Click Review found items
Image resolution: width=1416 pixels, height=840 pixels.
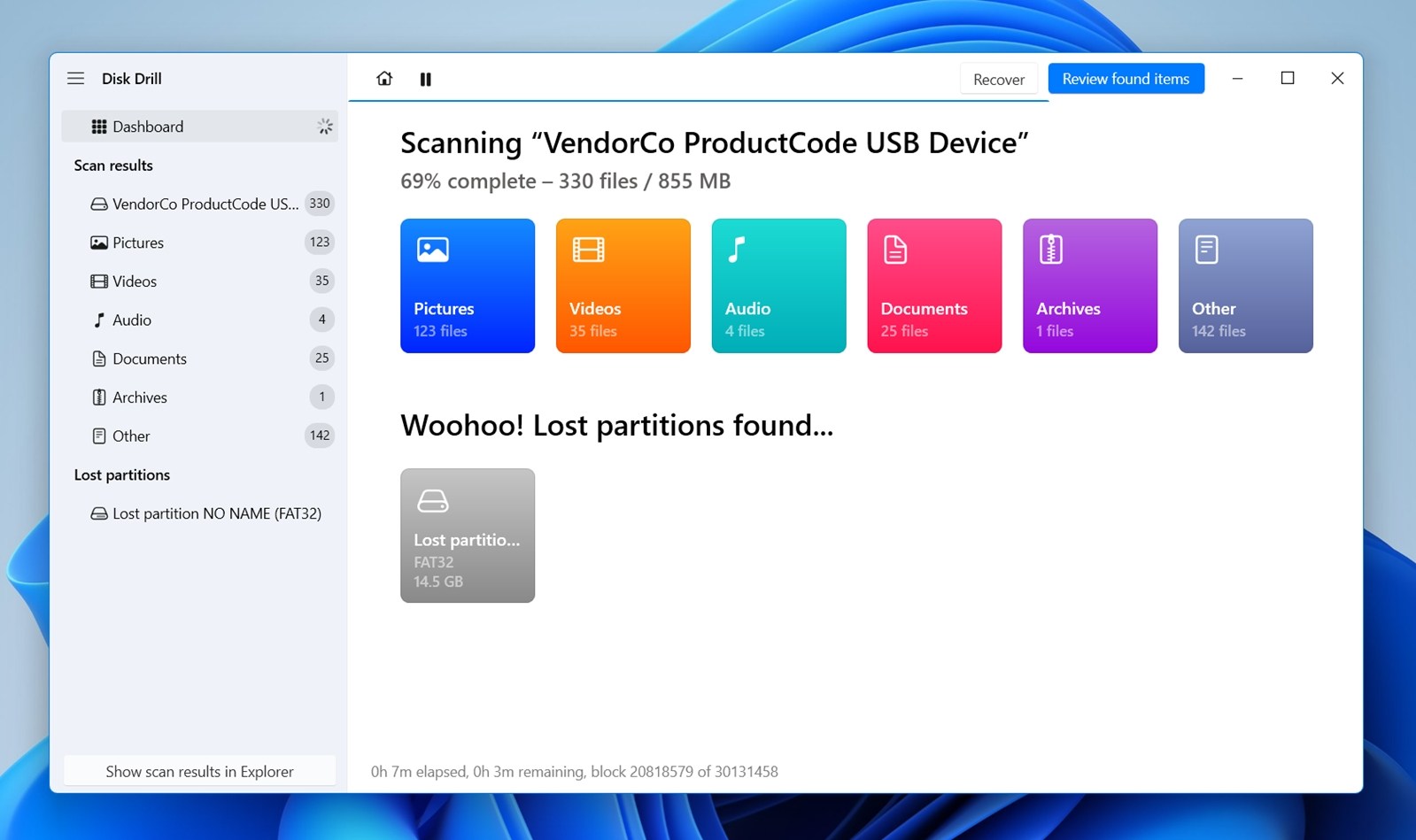click(1126, 79)
